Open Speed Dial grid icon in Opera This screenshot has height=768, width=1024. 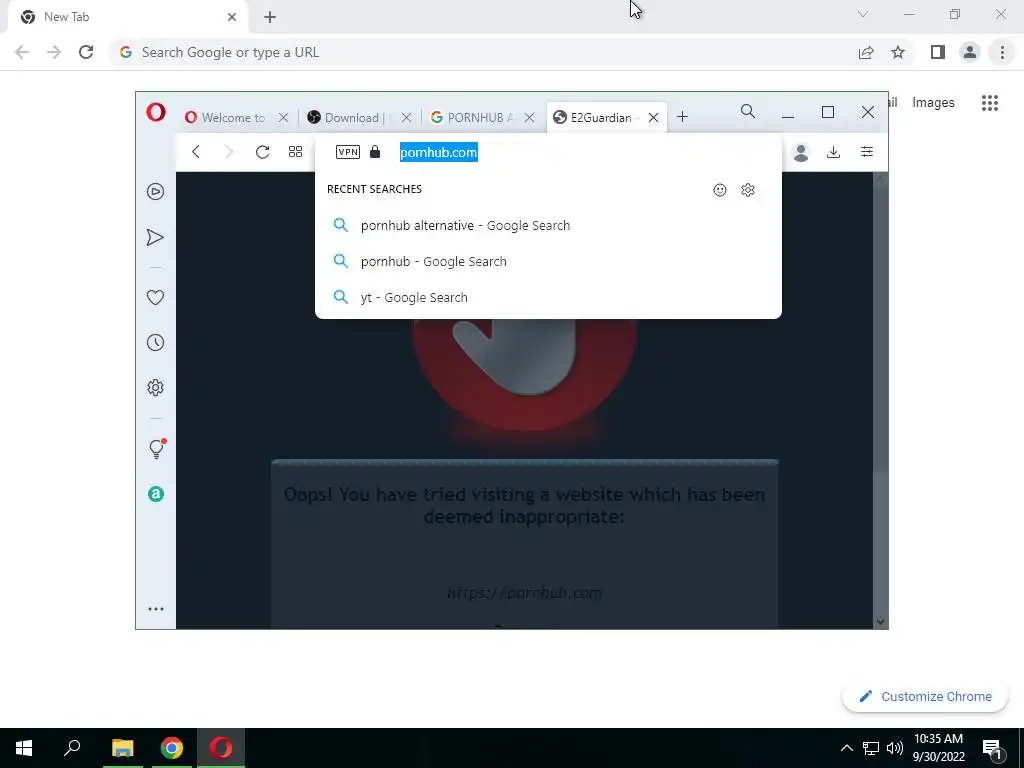click(295, 152)
